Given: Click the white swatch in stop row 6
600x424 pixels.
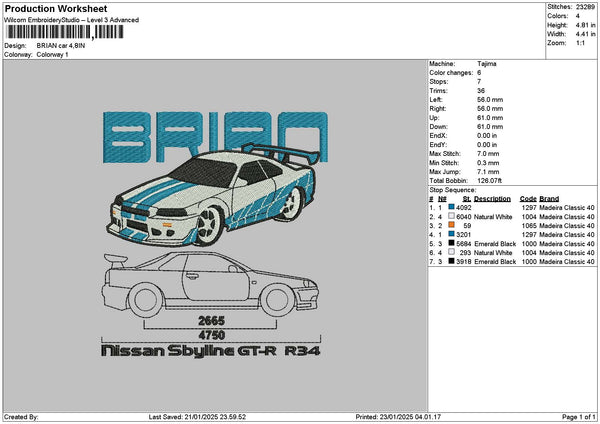Looking at the screenshot, I should [x=452, y=252].
